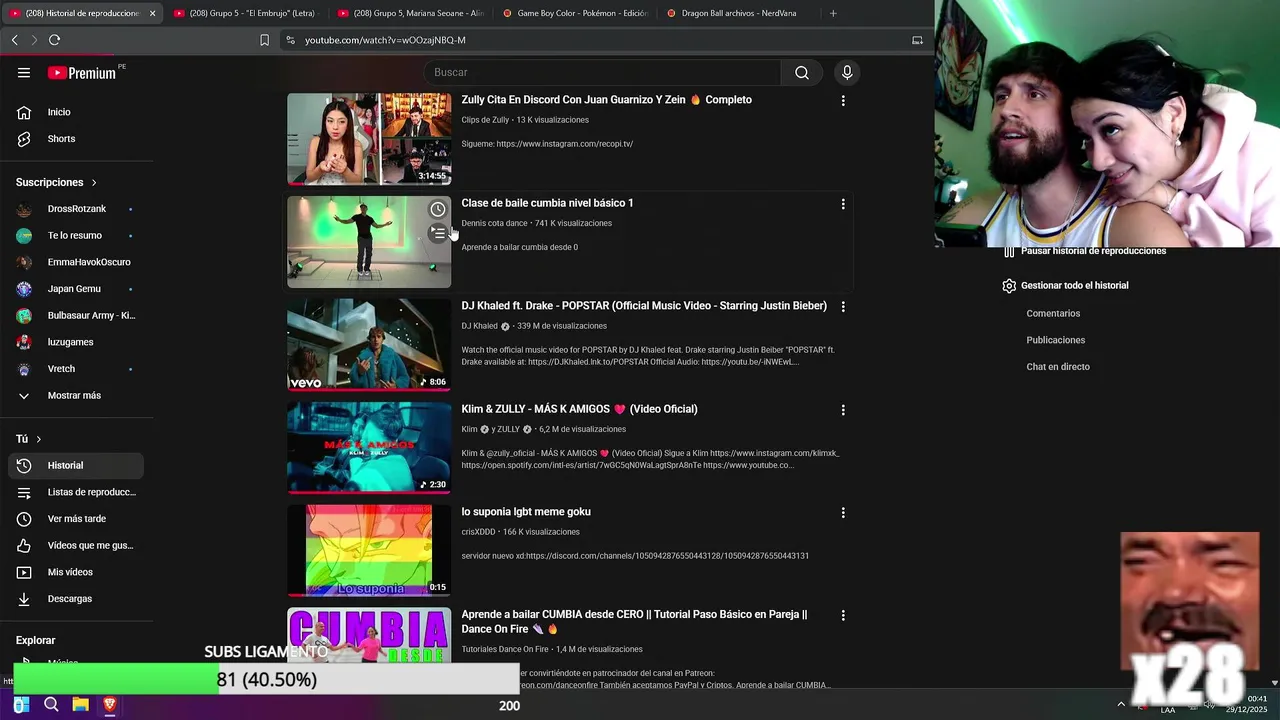Open a new browser tab
1280x720 pixels.
pos(833,13)
